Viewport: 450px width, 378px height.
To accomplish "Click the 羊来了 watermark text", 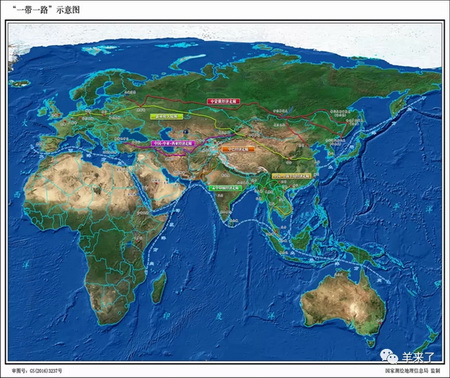I will click(x=417, y=357).
